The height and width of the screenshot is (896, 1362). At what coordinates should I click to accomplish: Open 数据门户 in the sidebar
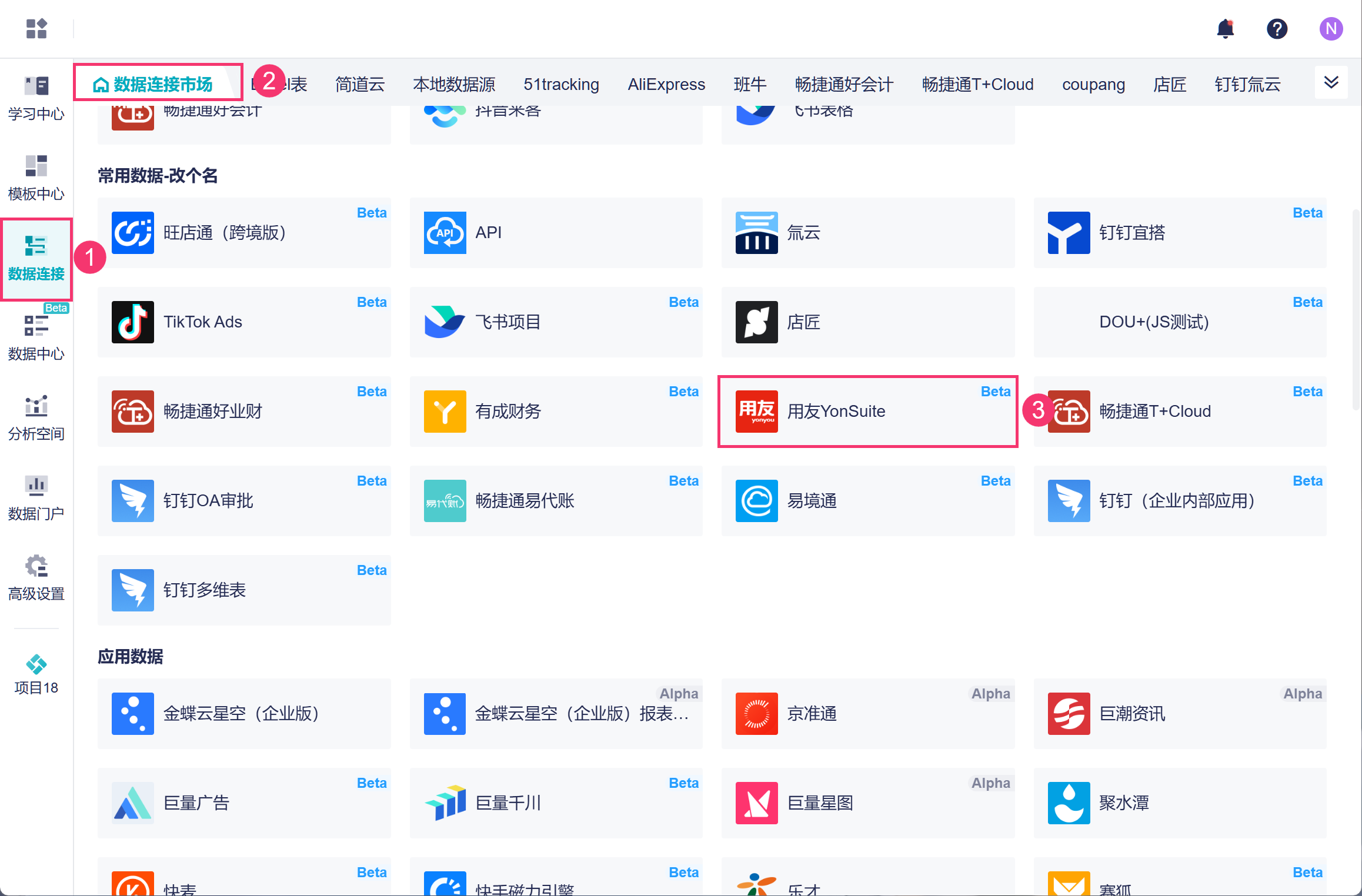[x=36, y=497]
